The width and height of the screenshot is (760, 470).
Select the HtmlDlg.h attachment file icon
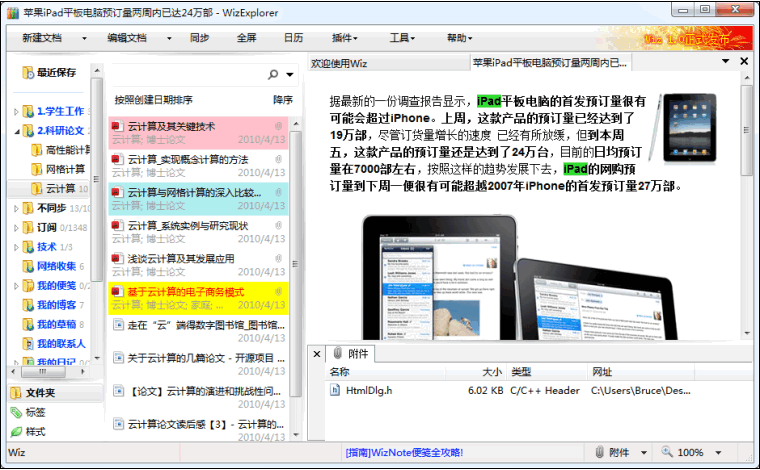coord(334,390)
